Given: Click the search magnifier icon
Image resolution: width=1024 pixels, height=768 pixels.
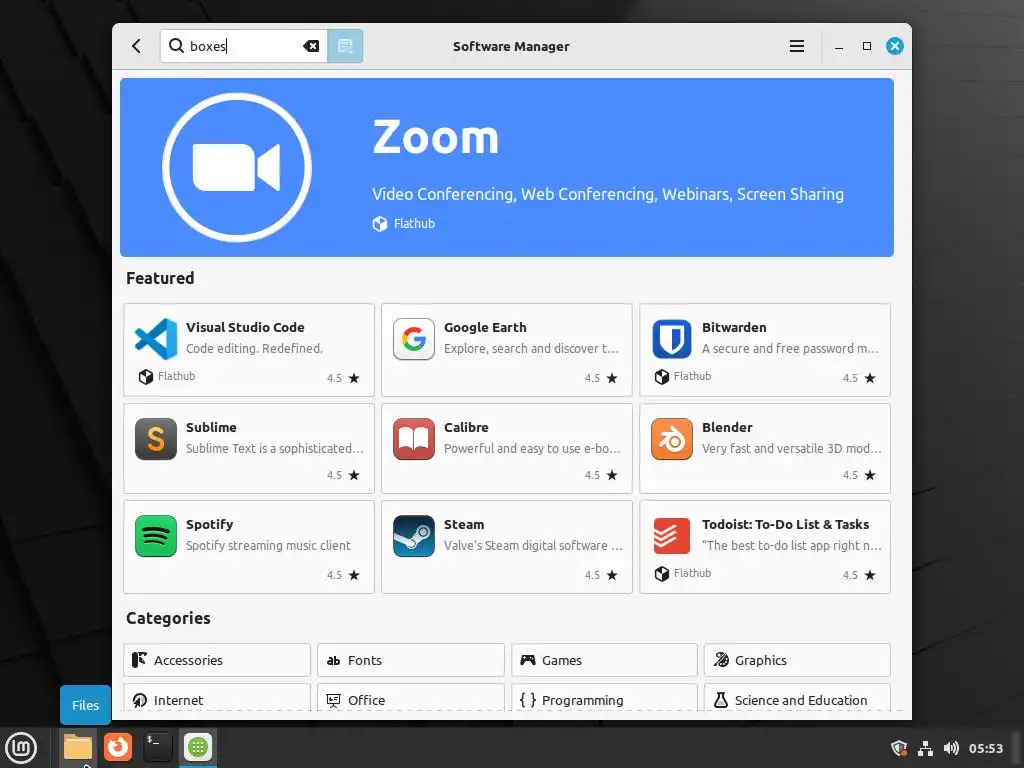Looking at the screenshot, I should (176, 46).
